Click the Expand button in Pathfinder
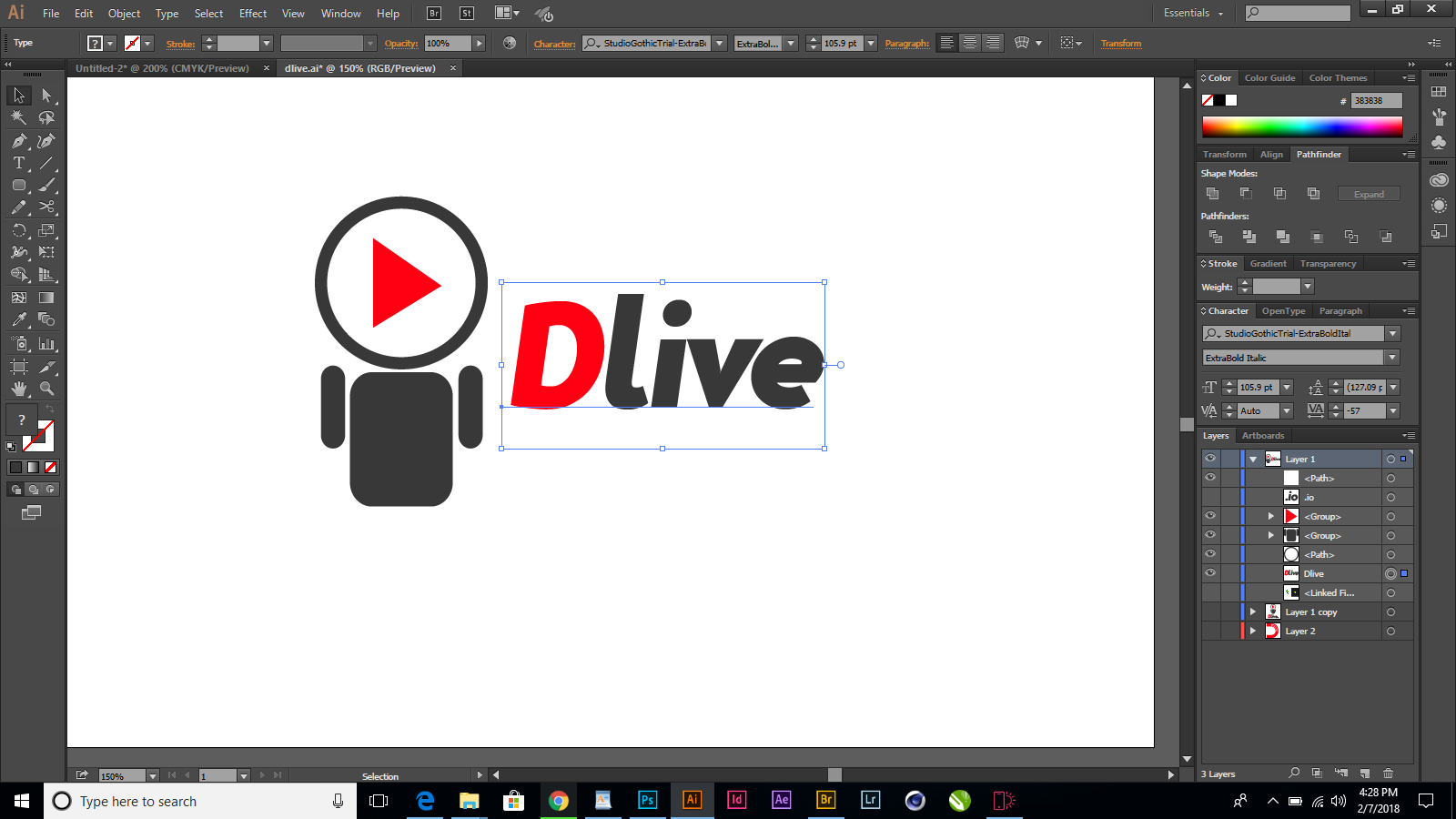The image size is (1456, 819). (1369, 193)
